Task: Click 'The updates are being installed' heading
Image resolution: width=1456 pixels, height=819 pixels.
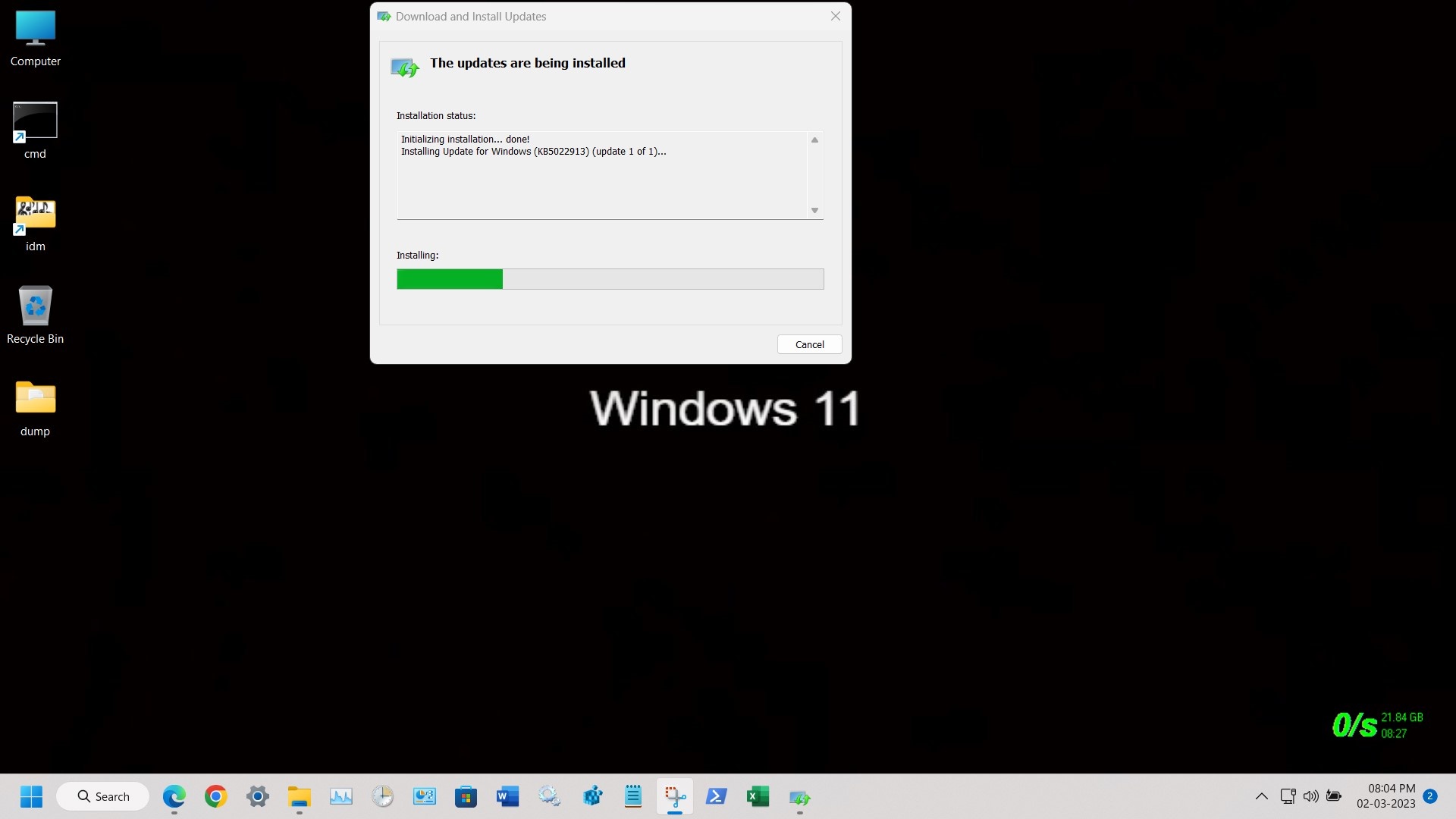Action: (x=528, y=63)
